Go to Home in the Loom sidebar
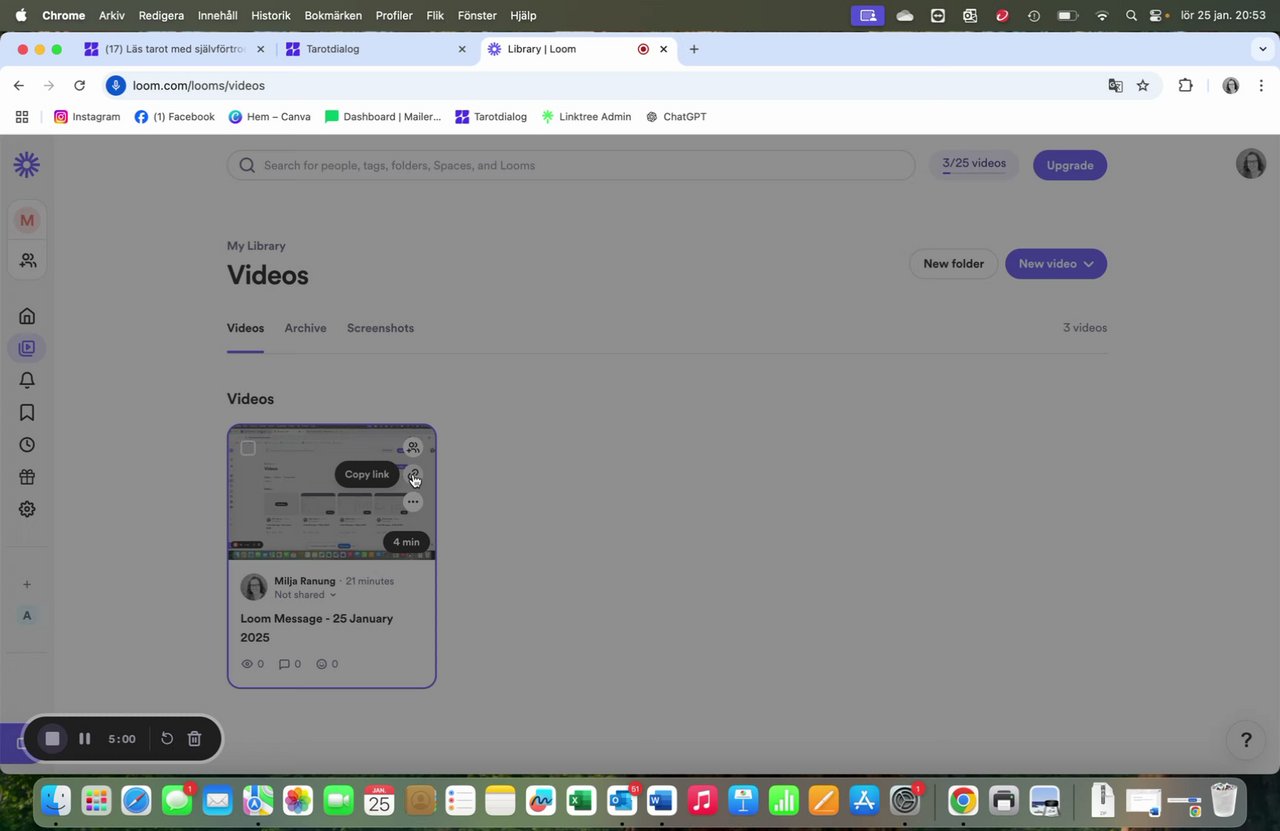 tap(27, 316)
